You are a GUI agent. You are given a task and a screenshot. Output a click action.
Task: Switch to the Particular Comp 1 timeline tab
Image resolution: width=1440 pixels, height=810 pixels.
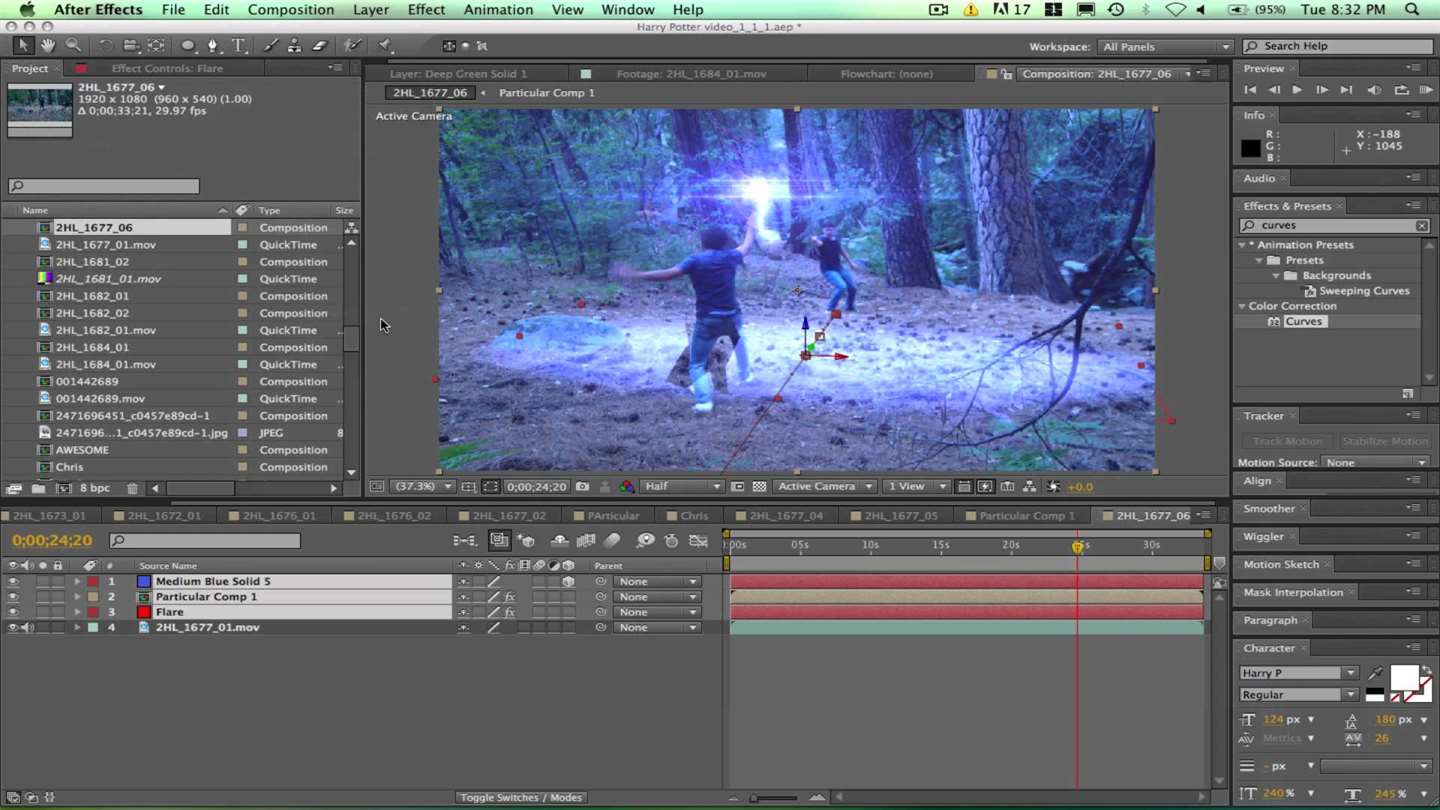1026,516
